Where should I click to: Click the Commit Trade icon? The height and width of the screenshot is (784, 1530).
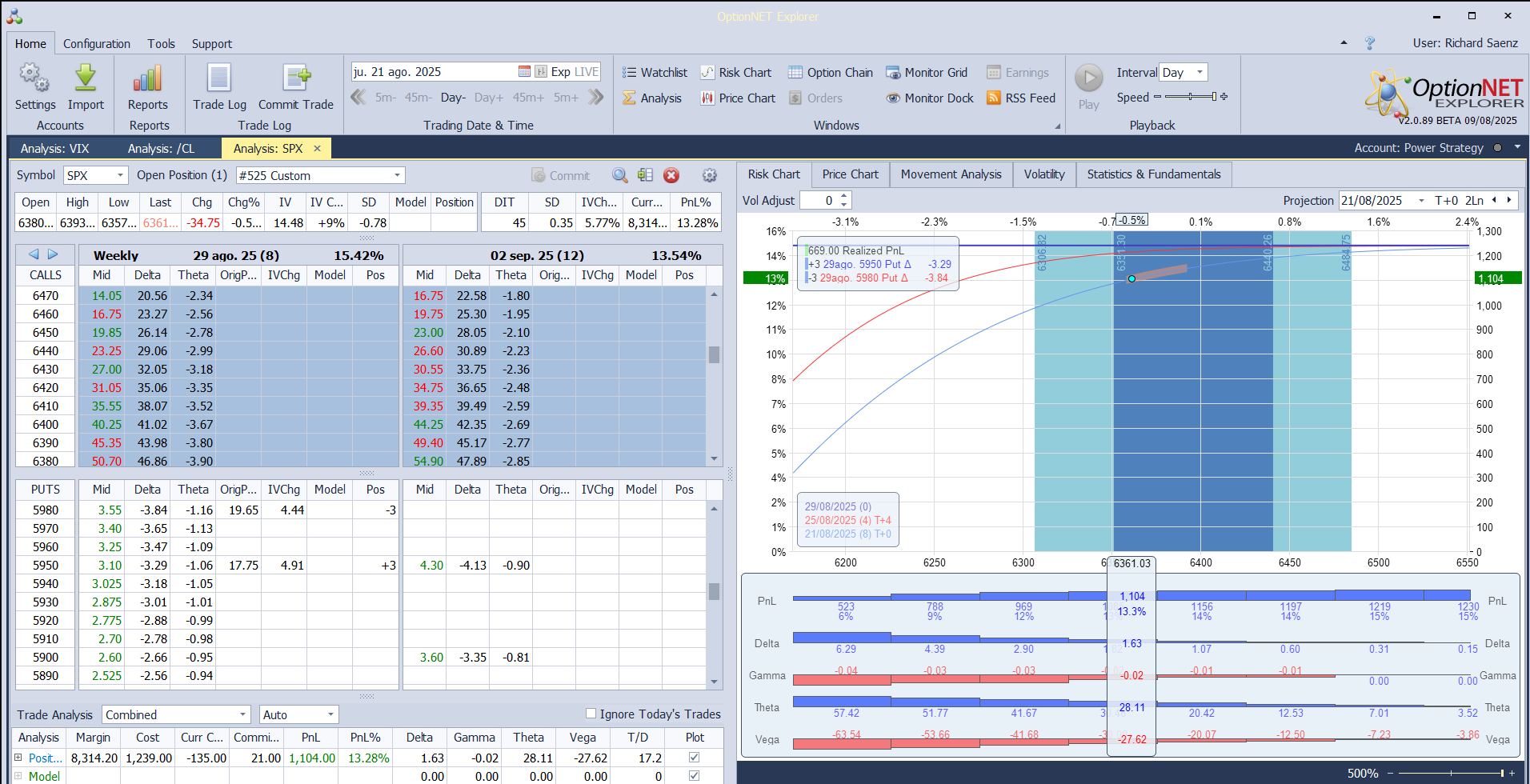296,78
